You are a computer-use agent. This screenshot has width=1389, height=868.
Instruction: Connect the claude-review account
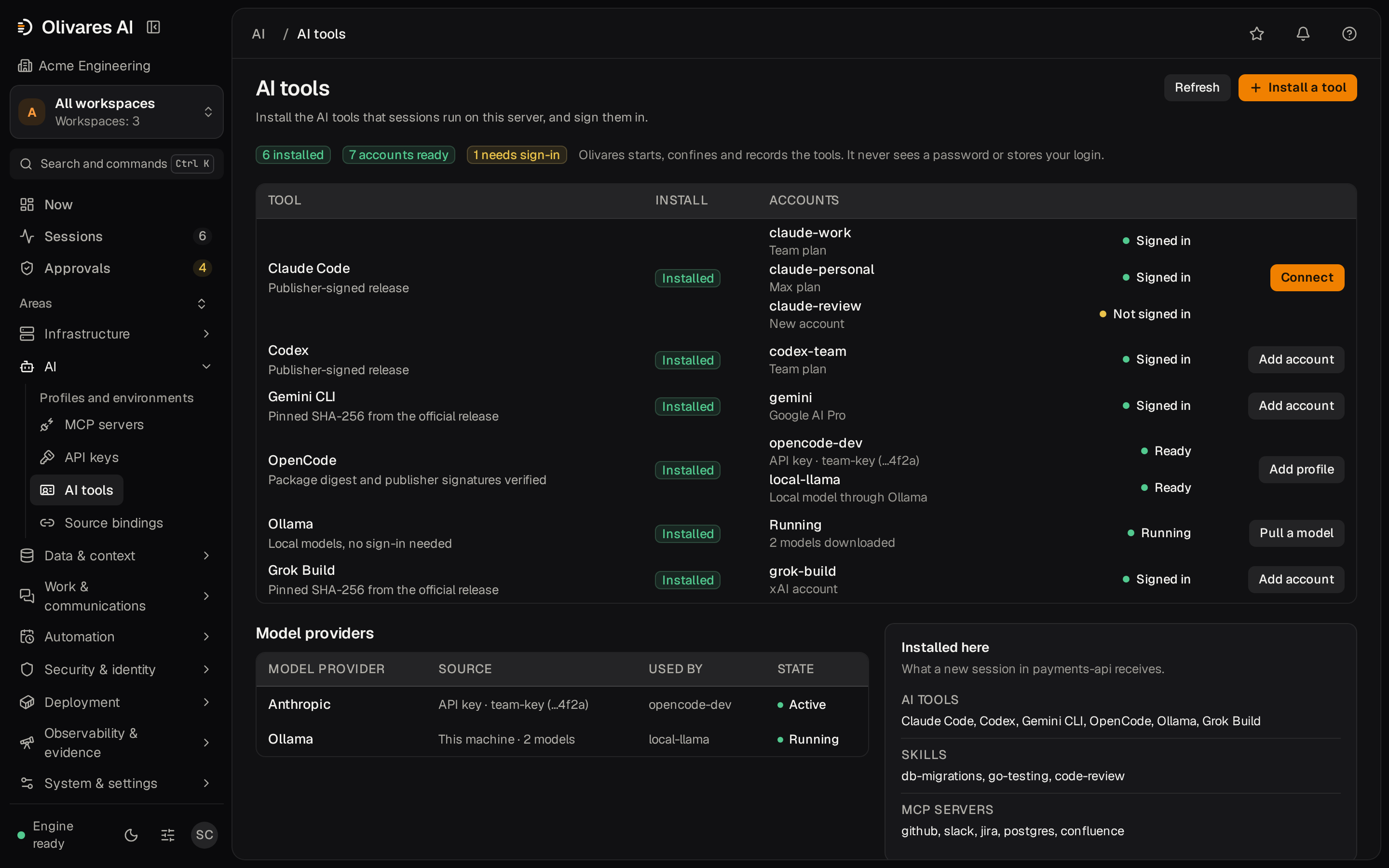click(x=1307, y=278)
